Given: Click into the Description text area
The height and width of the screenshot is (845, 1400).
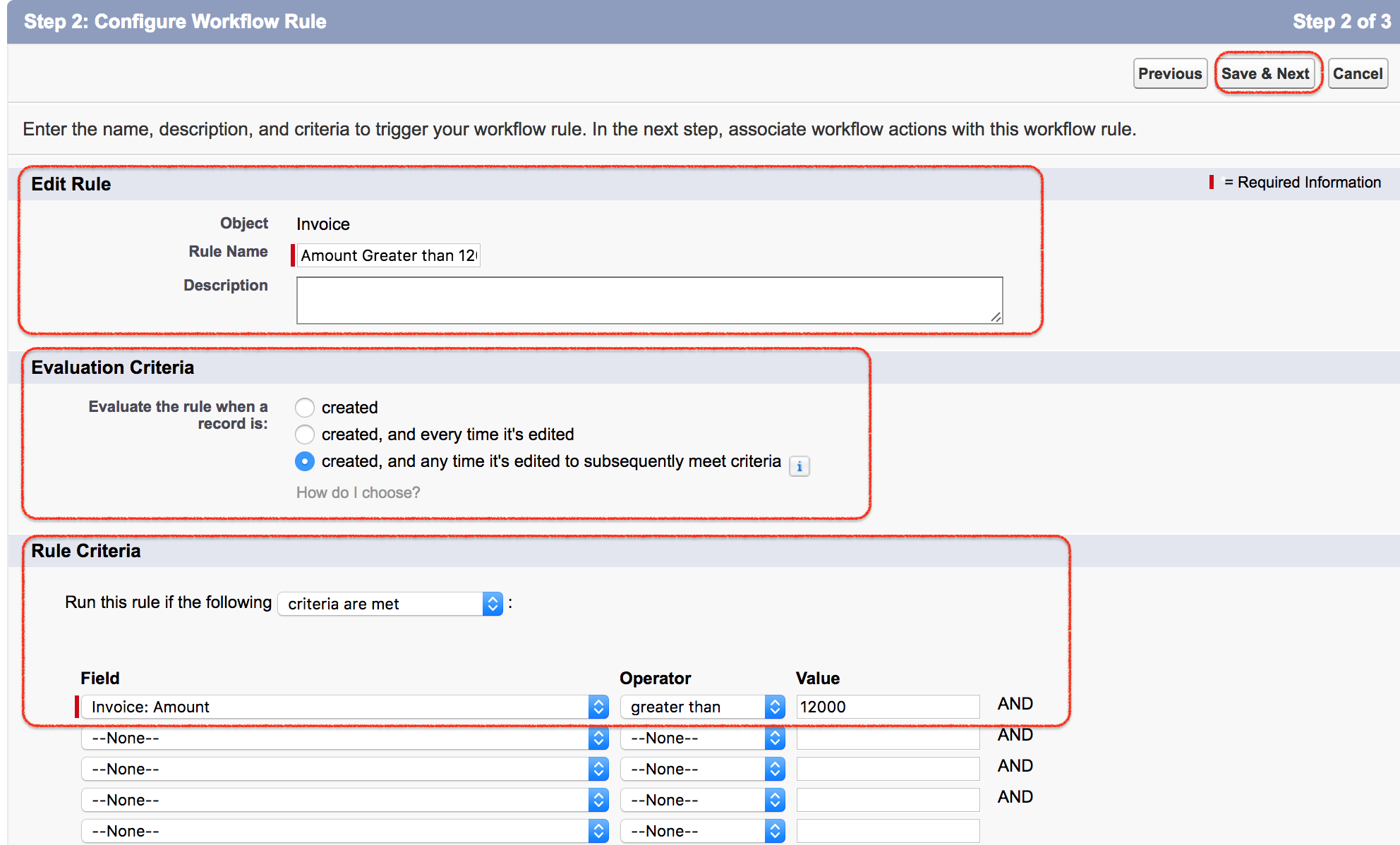Looking at the screenshot, I should (x=649, y=300).
